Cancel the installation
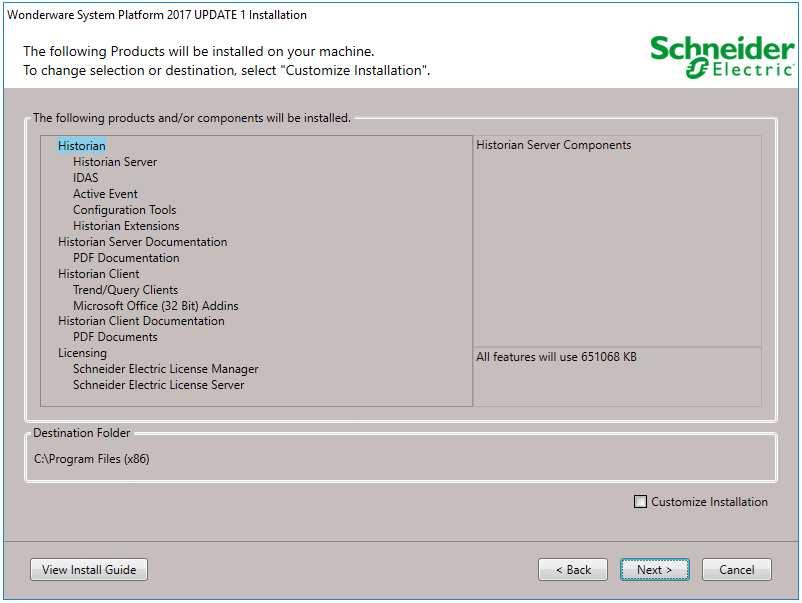Viewport: 802px width, 603px height. [x=737, y=569]
